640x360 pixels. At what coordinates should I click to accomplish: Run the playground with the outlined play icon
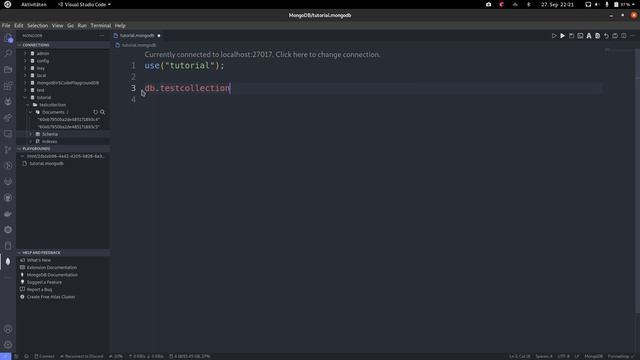(554, 36)
